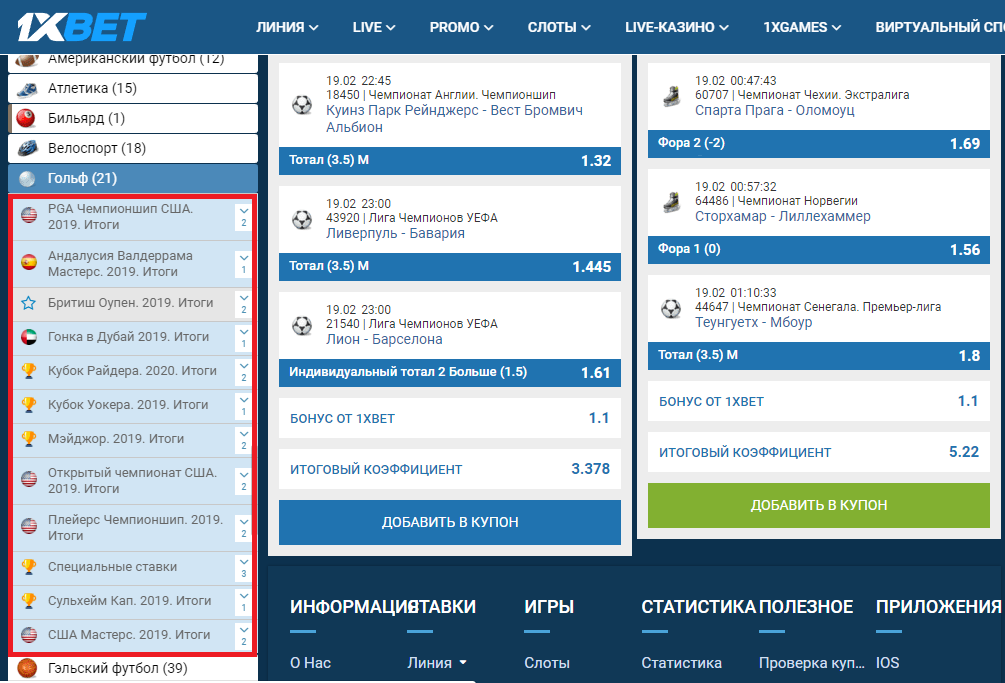Click the ИТОГОВЫЙ КОЭФФИЦИЕНТ 5.22 row
Image resolution: width=1005 pixels, height=683 pixels.
click(818, 452)
